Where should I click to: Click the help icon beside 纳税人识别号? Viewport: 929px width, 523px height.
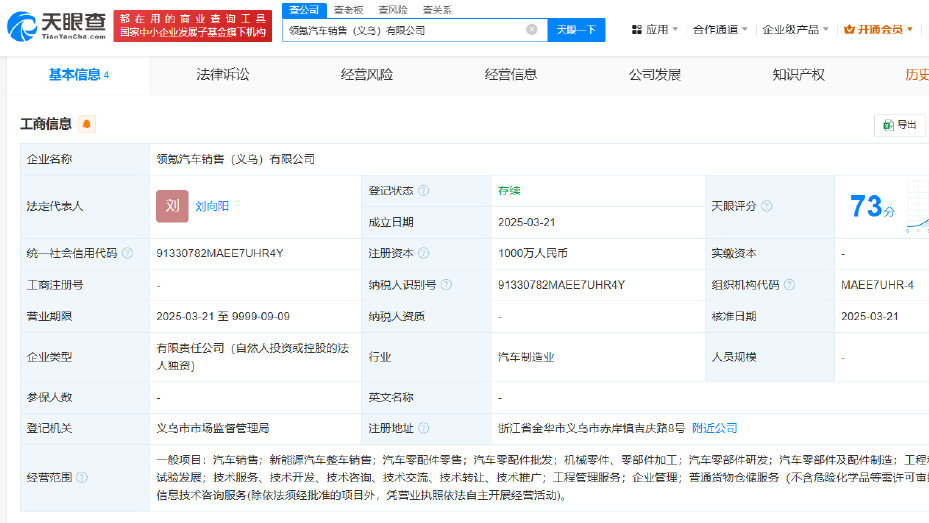(446, 285)
